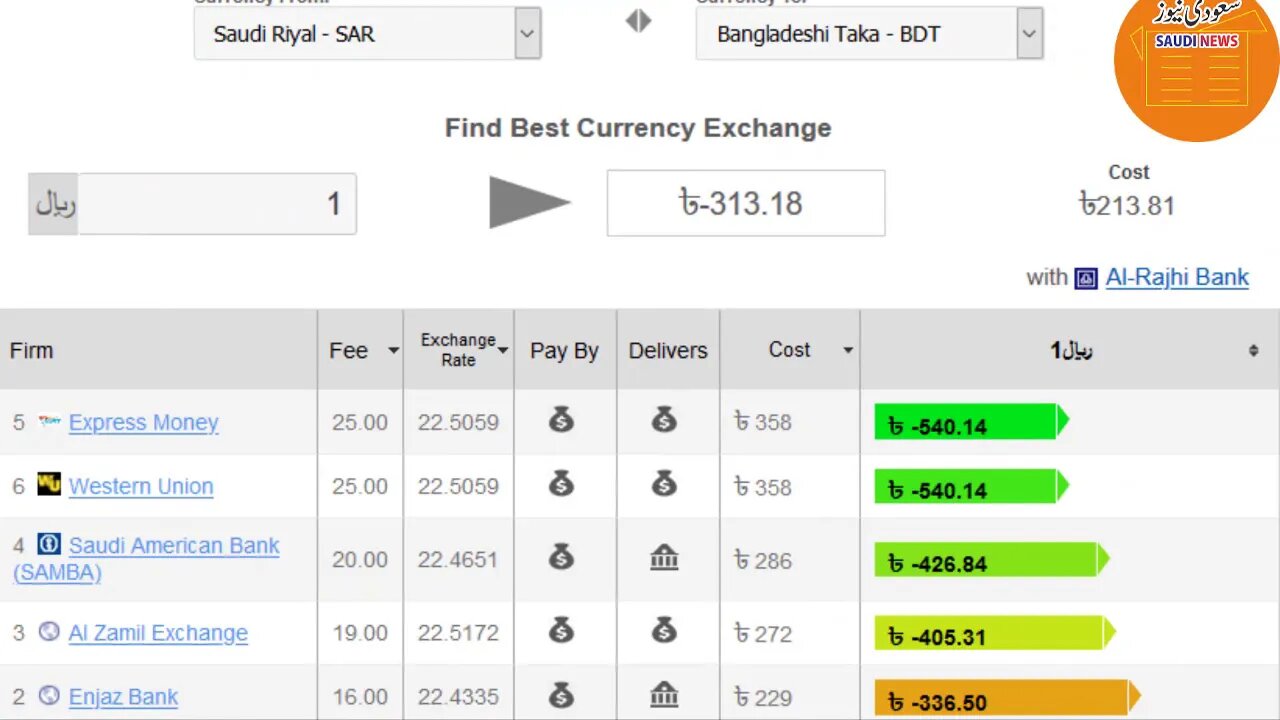Image resolution: width=1280 pixels, height=720 pixels.
Task: Click Western Union's Delivers money bag icon
Action: [x=664, y=484]
